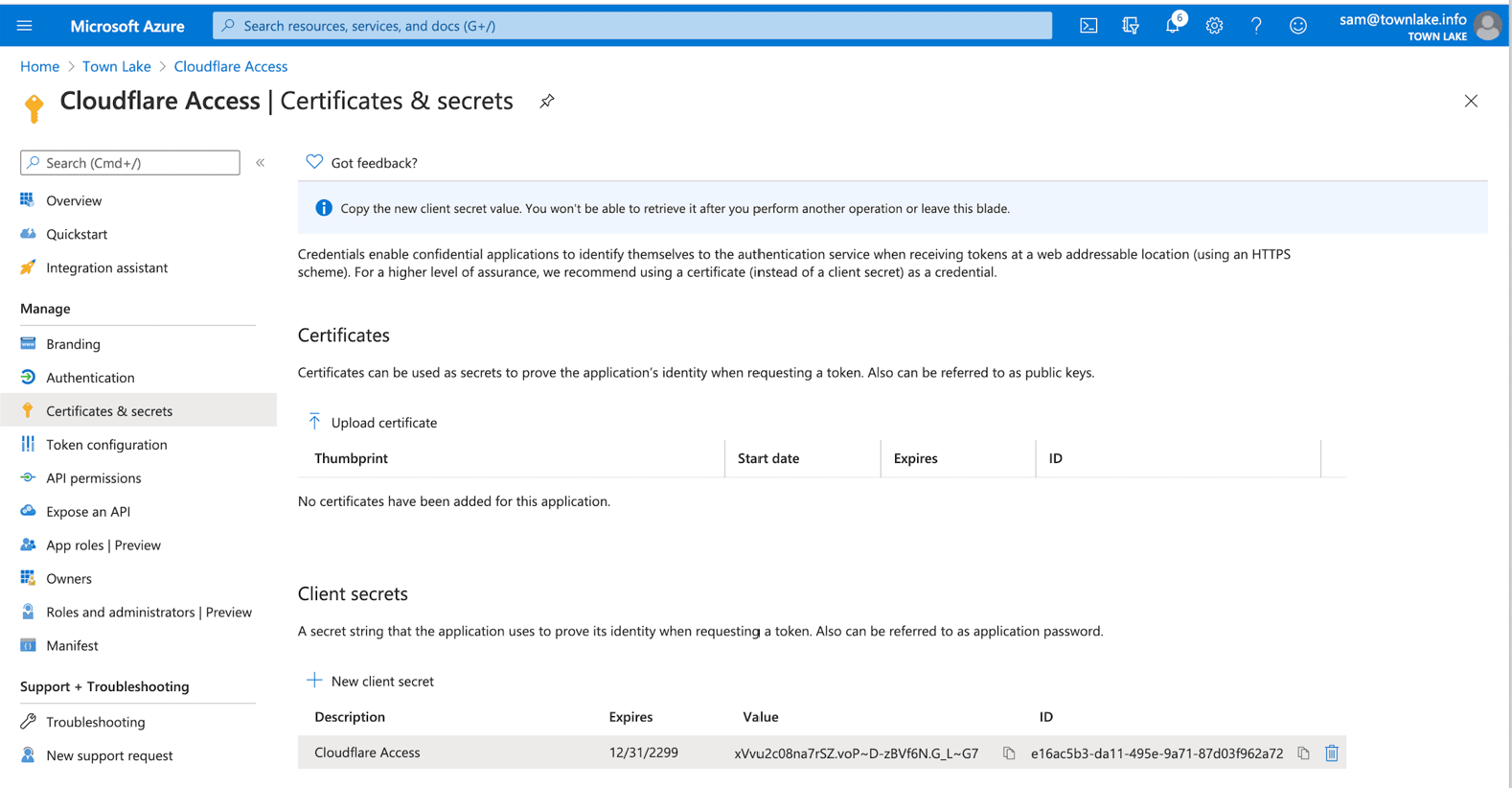Click the Microsoft Azure logo text

pyautogui.click(x=127, y=26)
